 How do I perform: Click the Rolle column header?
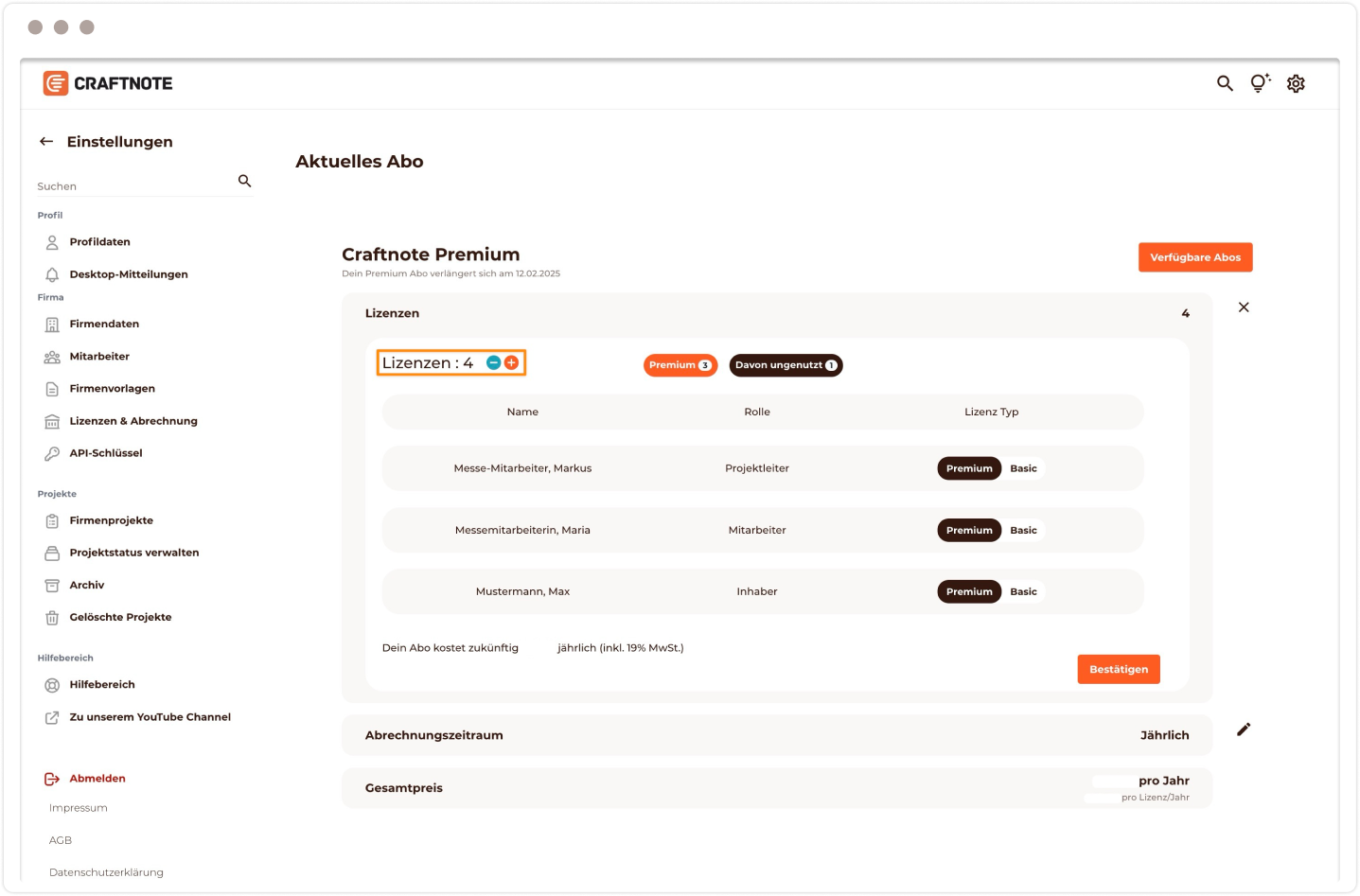tap(757, 413)
